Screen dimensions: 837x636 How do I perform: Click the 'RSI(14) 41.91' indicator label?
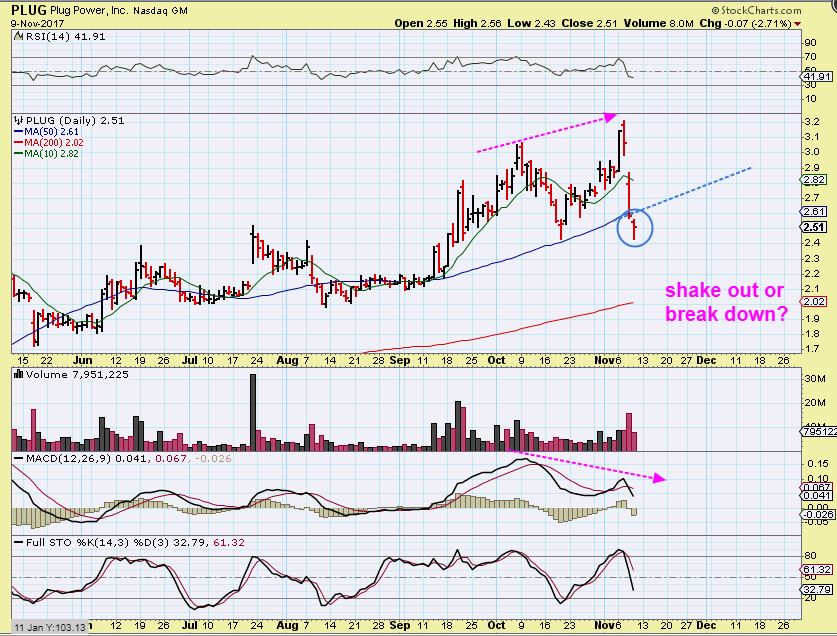coord(65,36)
